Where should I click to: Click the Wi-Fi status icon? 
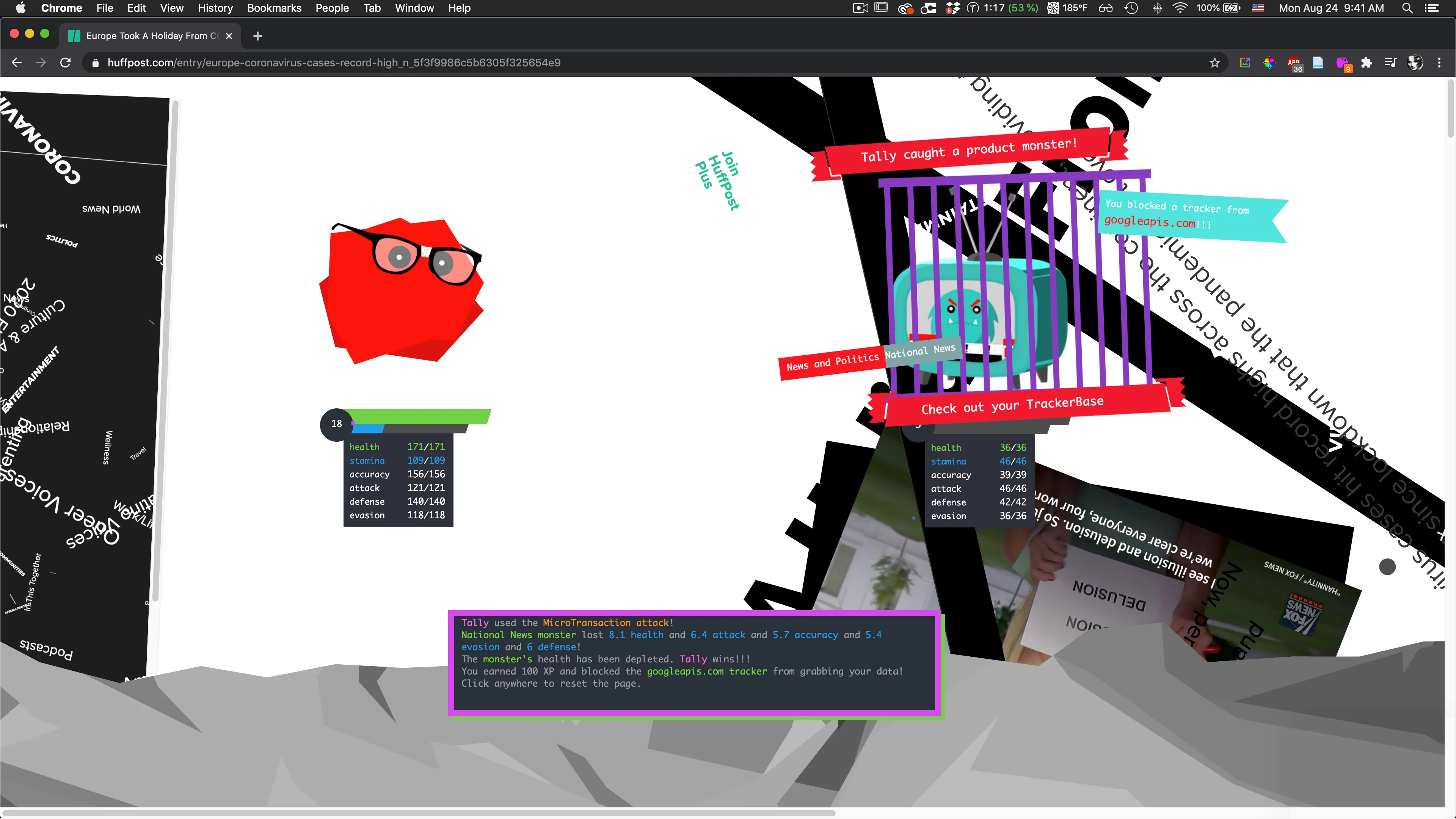[1180, 8]
